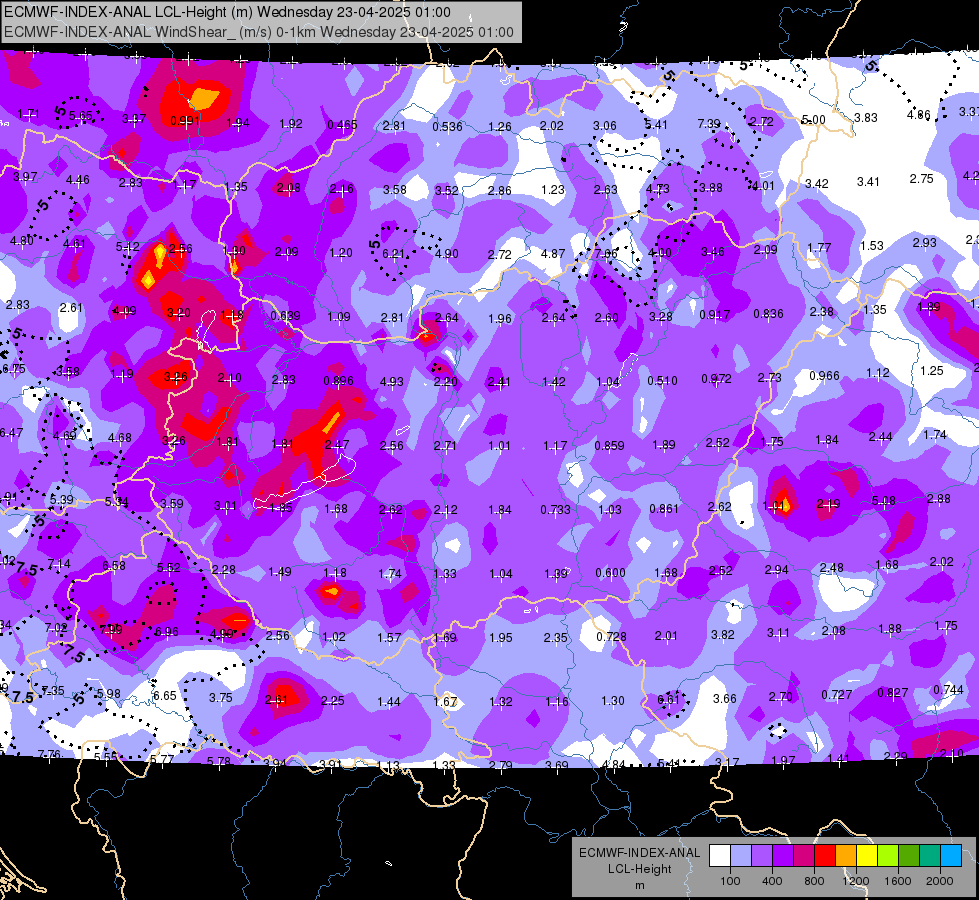Screen dimensions: 979x900
Task: Click the legend label 800
Action: pos(814,881)
